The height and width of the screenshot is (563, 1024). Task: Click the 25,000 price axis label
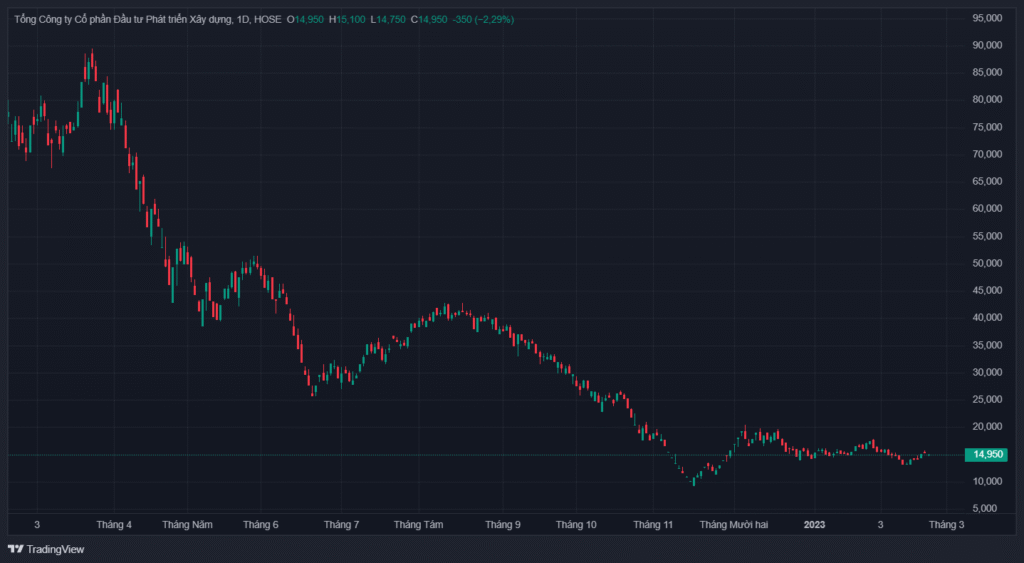(987, 399)
